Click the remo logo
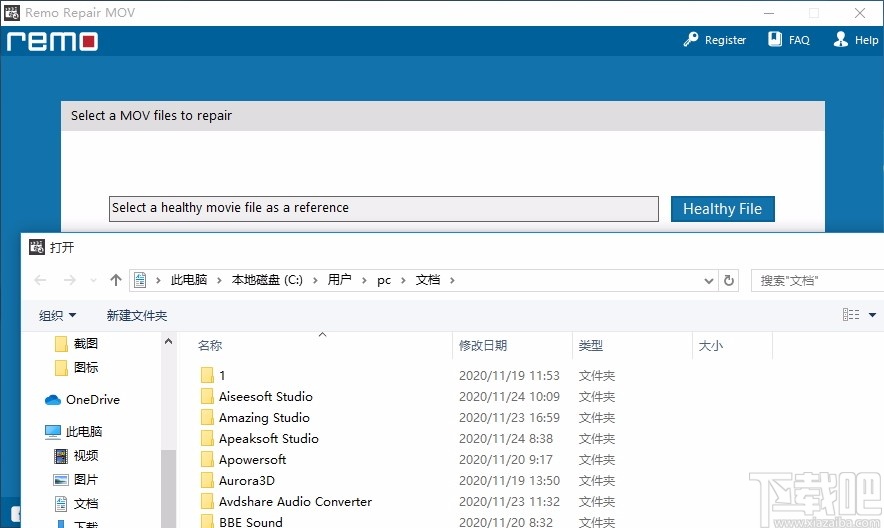884x528 pixels. coord(52,41)
